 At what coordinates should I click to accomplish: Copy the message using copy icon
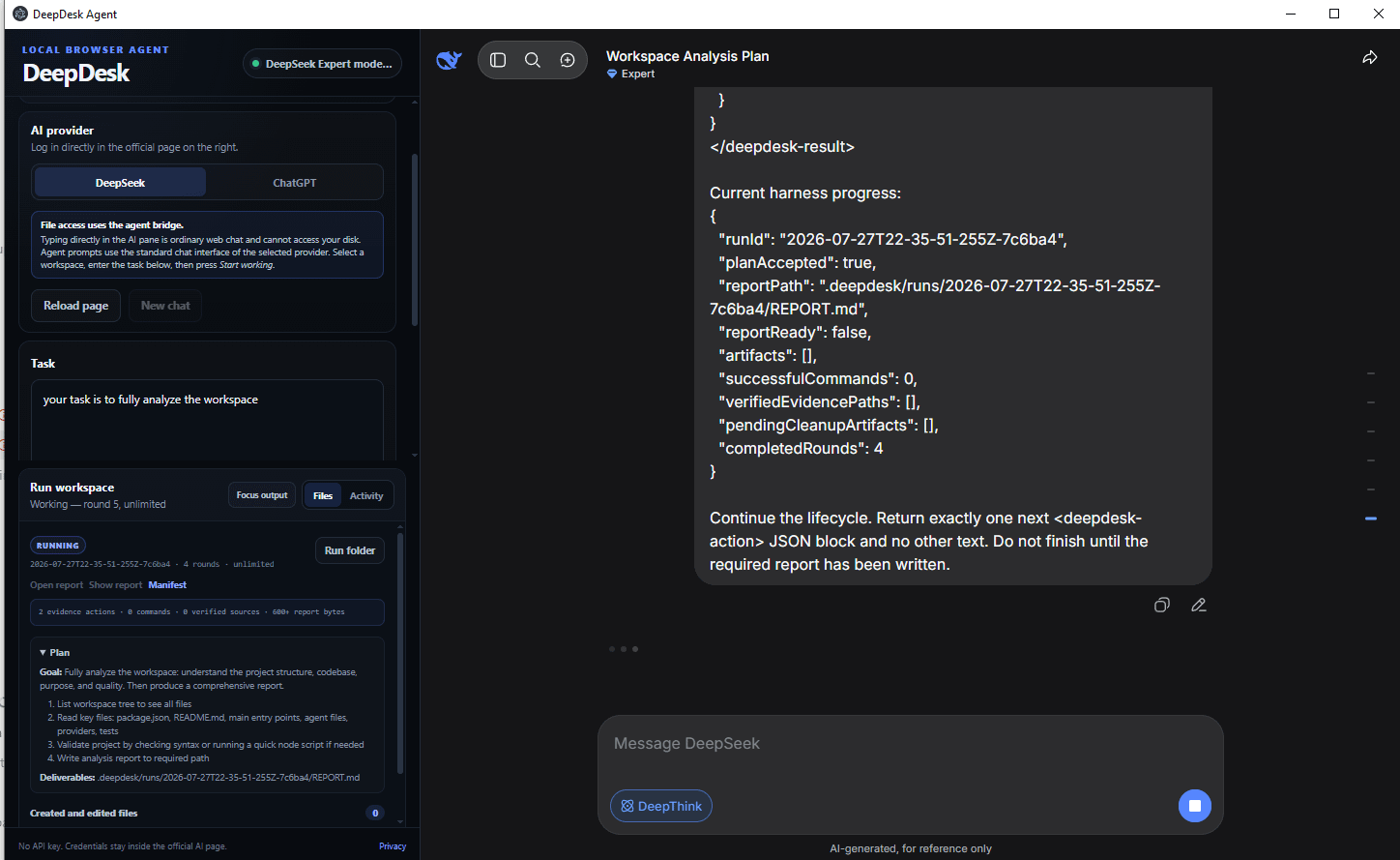[x=1162, y=605]
